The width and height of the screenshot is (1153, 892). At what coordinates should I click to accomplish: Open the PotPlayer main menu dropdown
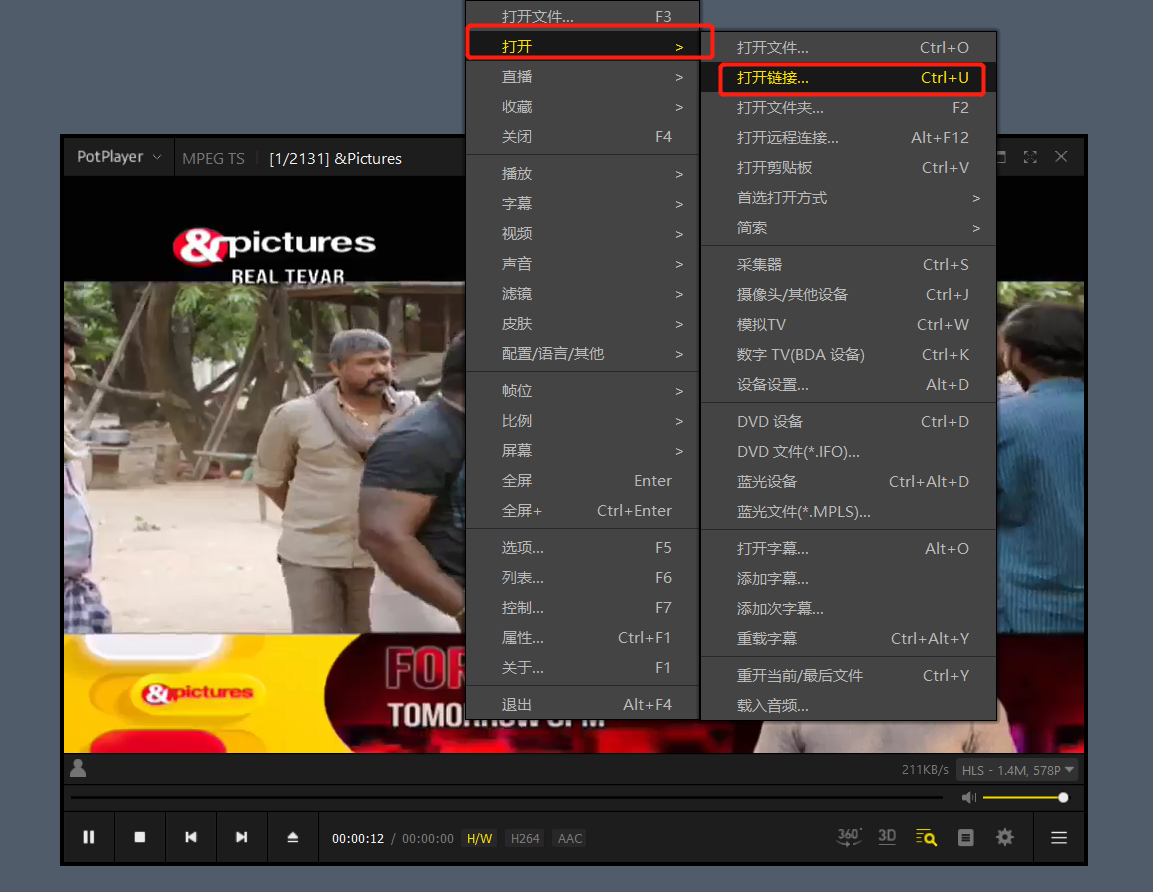click(x=119, y=157)
